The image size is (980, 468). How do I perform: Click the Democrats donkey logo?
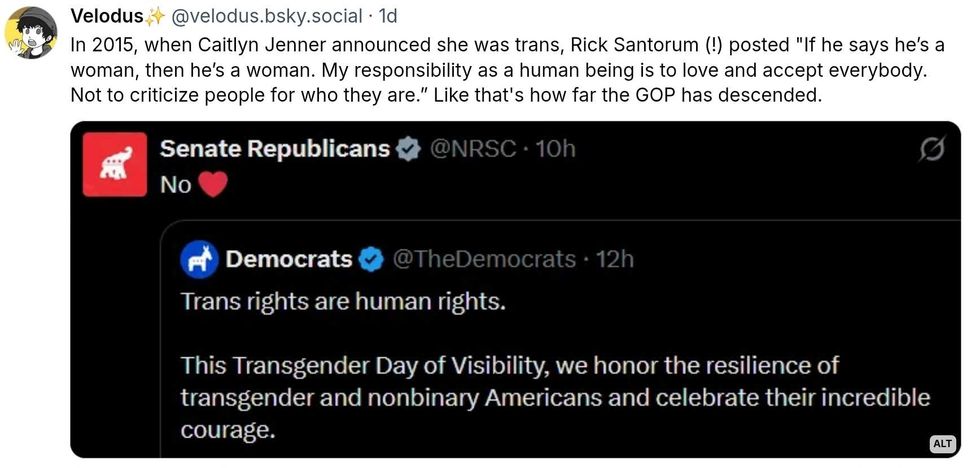coord(200,259)
